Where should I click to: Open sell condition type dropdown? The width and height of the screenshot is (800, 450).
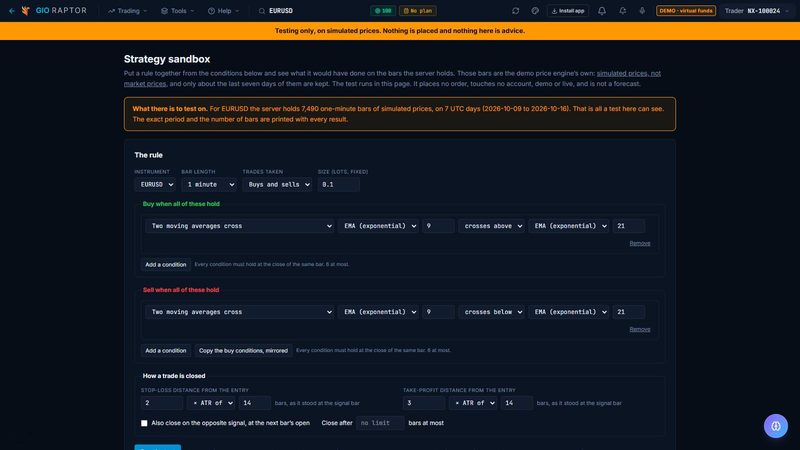[x=239, y=312]
